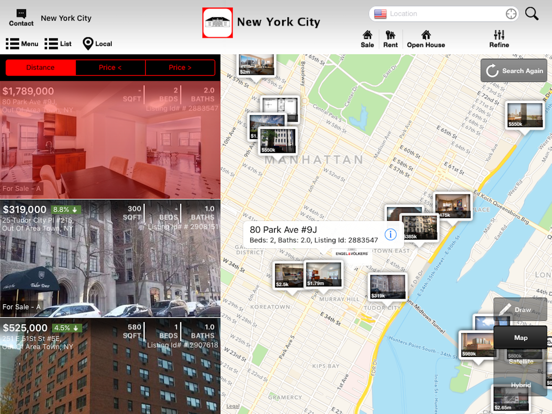Click Search Again button
Screen dimensions: 552x414
click(x=514, y=70)
